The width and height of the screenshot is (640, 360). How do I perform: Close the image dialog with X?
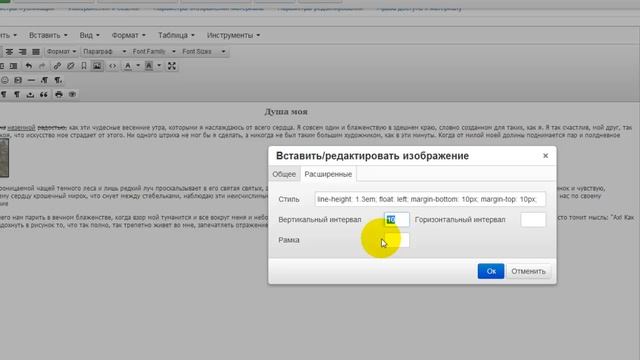(x=545, y=156)
